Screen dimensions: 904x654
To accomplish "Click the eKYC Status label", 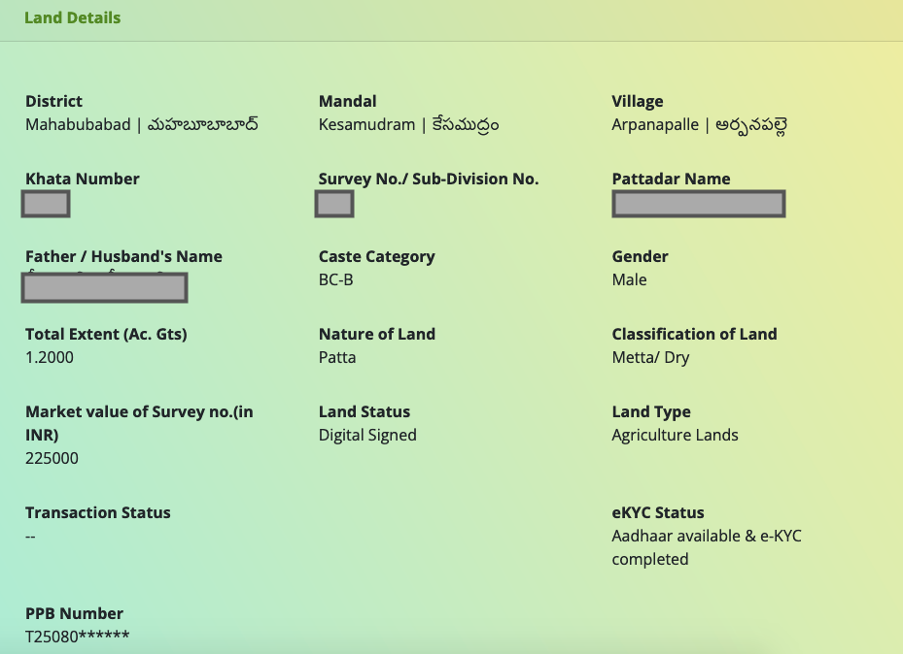I will click(658, 513).
